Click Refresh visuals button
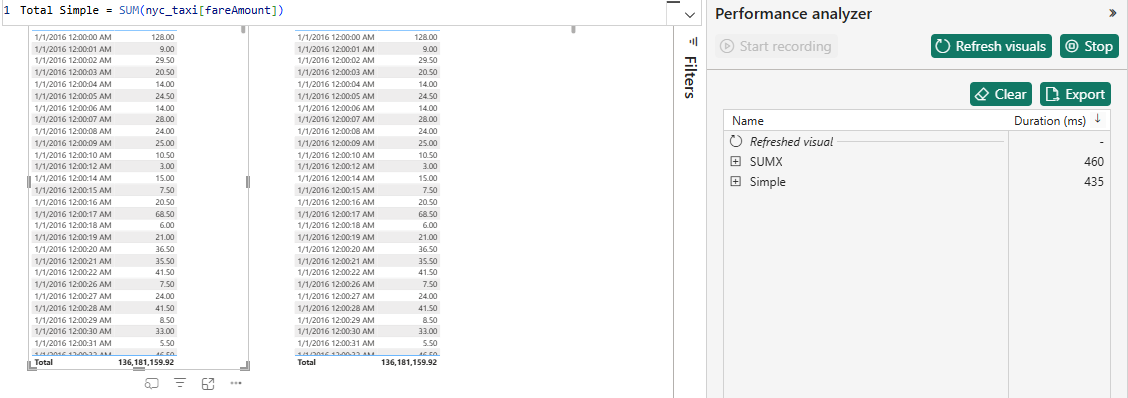This screenshot has width=1128, height=398. point(991,46)
